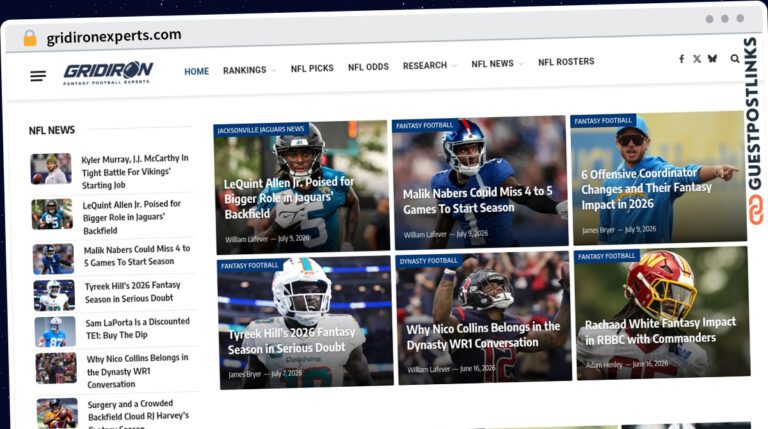Open the NFL Picks menu item
Screen dimensions: 768x429
312,68
